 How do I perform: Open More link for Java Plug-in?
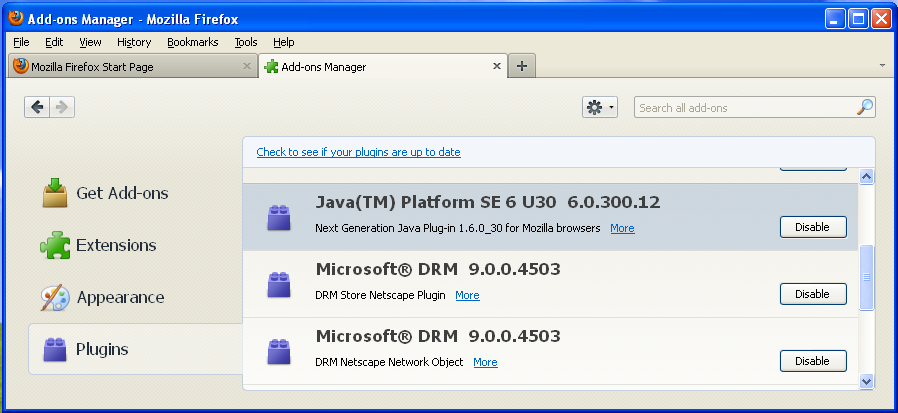[x=622, y=228]
